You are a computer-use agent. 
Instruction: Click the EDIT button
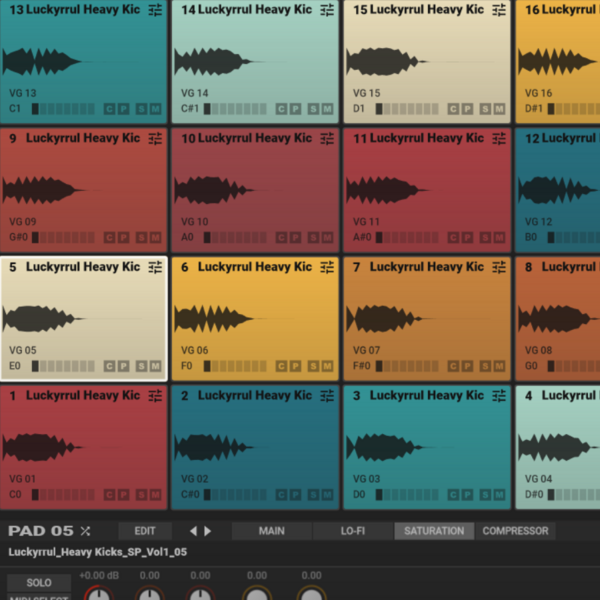point(145,531)
